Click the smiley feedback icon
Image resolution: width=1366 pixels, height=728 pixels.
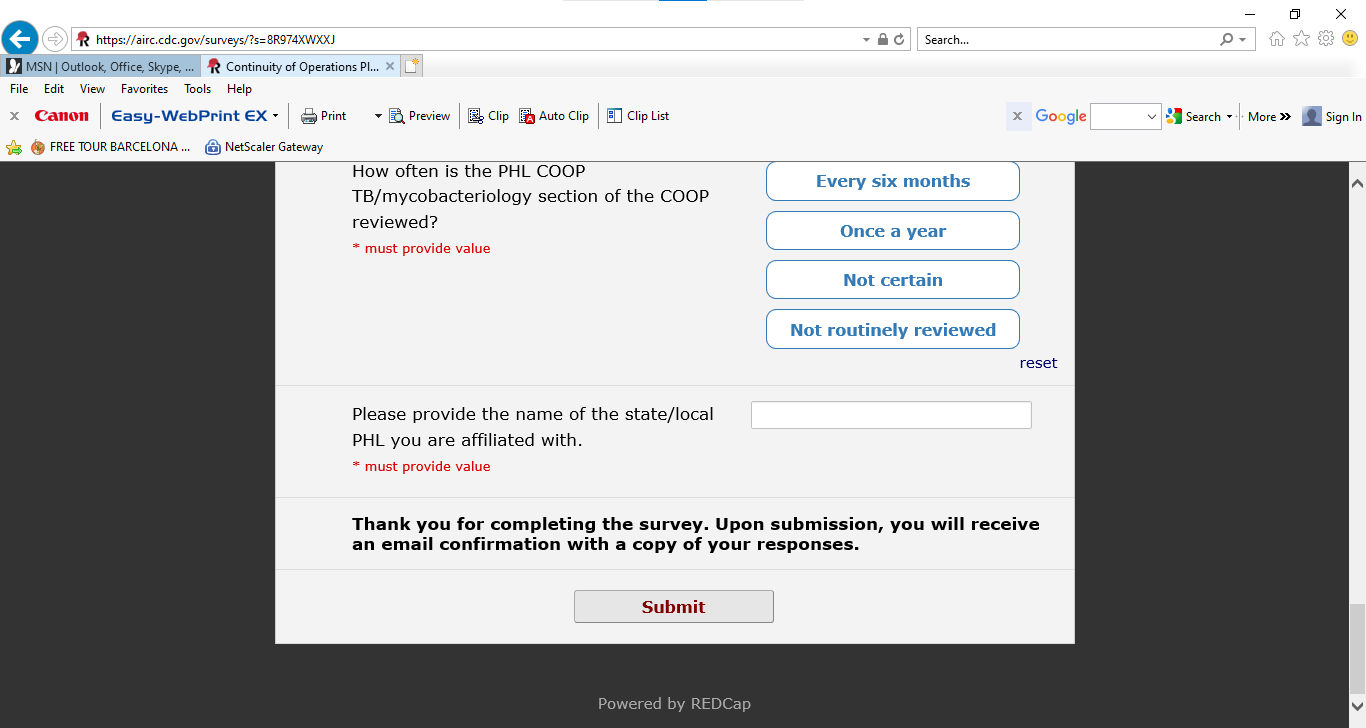[1350, 39]
